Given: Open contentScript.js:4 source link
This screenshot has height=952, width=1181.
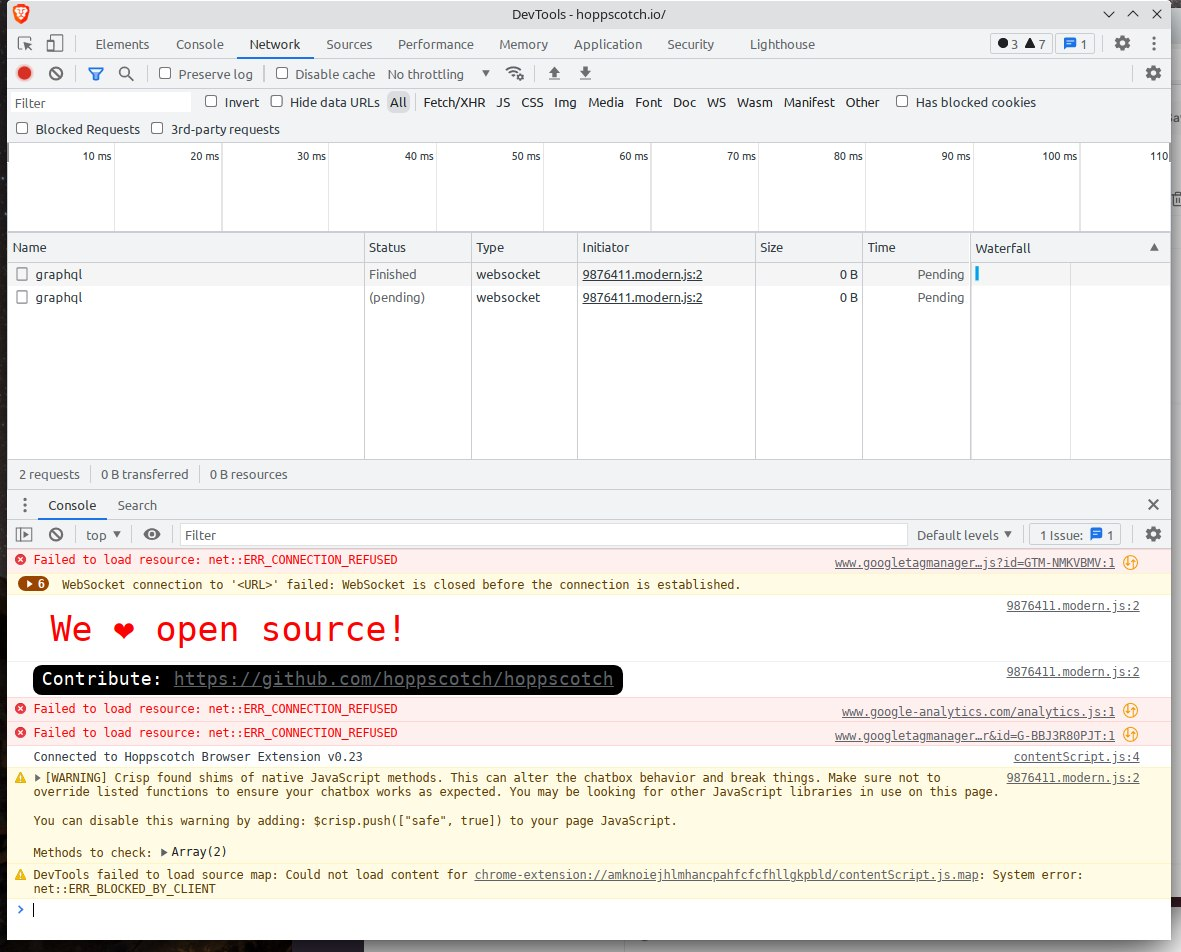Looking at the screenshot, I should (x=1076, y=756).
